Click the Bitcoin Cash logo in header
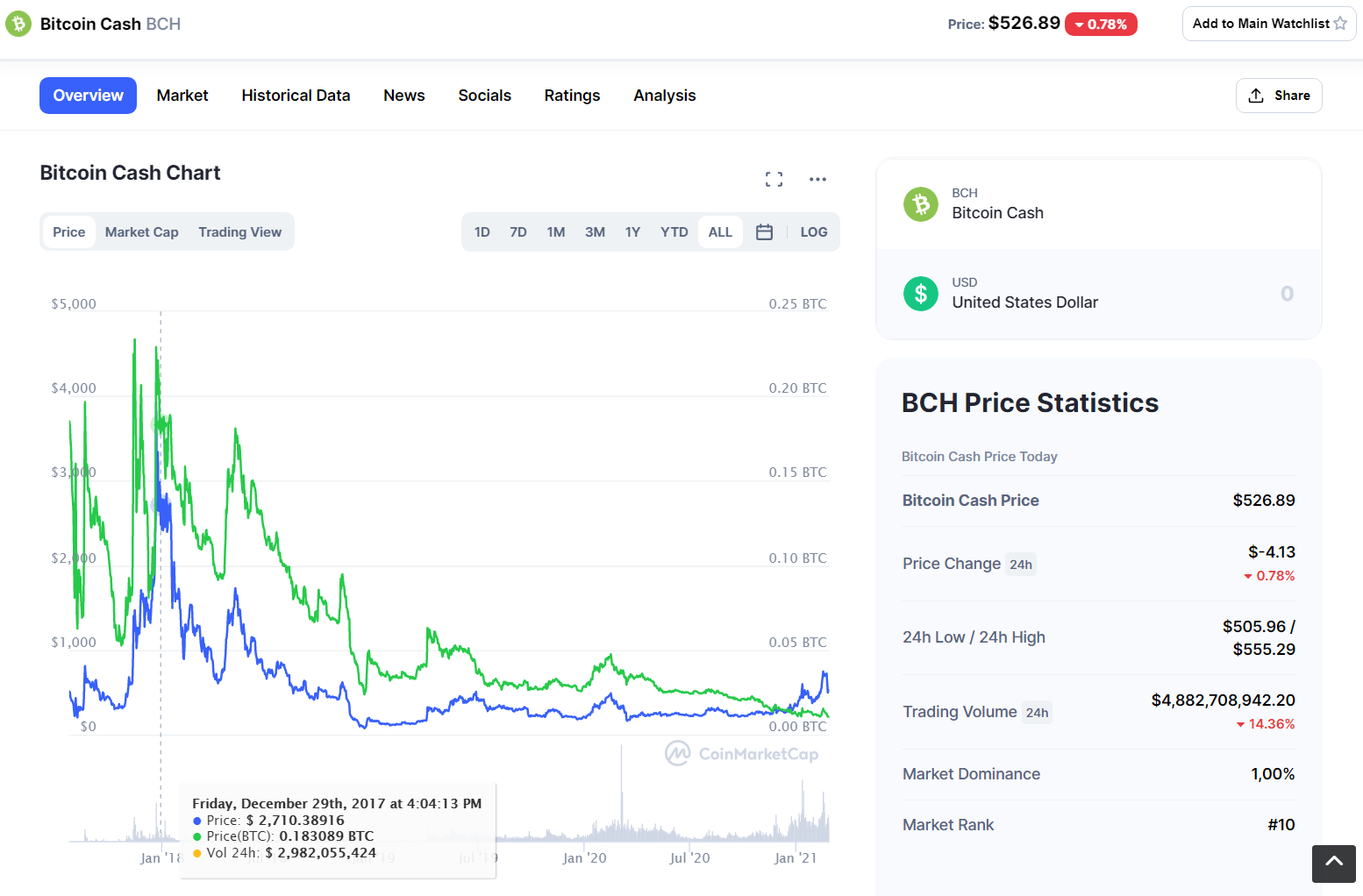 [18, 24]
